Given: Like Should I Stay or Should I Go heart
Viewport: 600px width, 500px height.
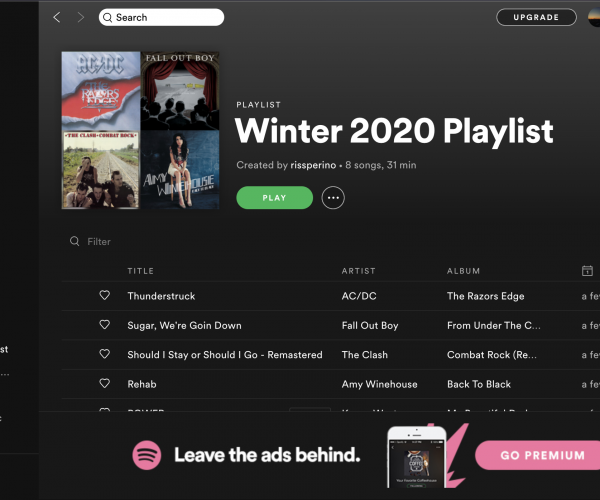Looking at the screenshot, I should coord(104,354).
